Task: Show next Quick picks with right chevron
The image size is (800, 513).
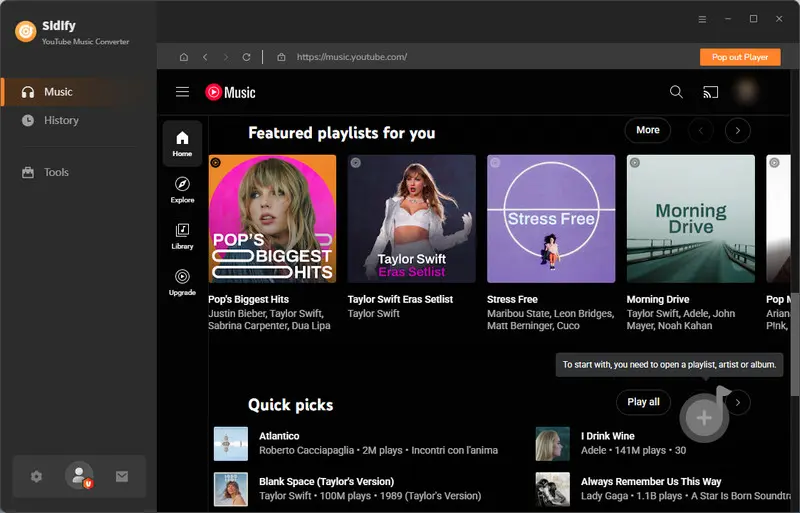Action: pyautogui.click(x=738, y=403)
